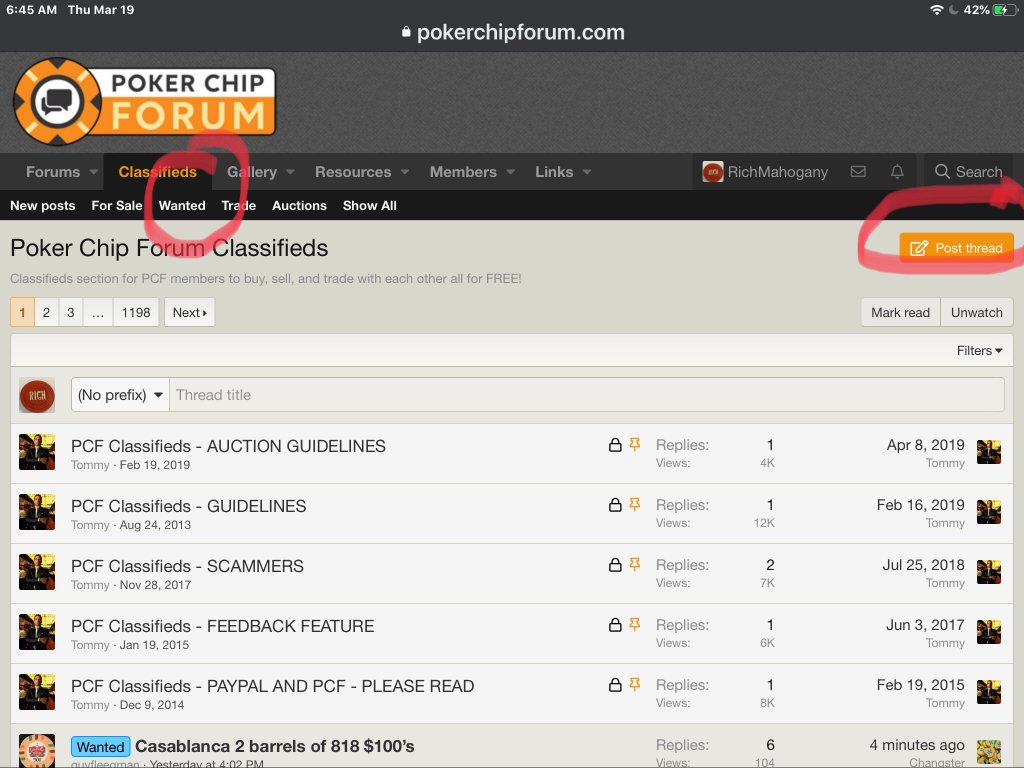
Task: Click the Mark read button
Action: [x=900, y=312]
